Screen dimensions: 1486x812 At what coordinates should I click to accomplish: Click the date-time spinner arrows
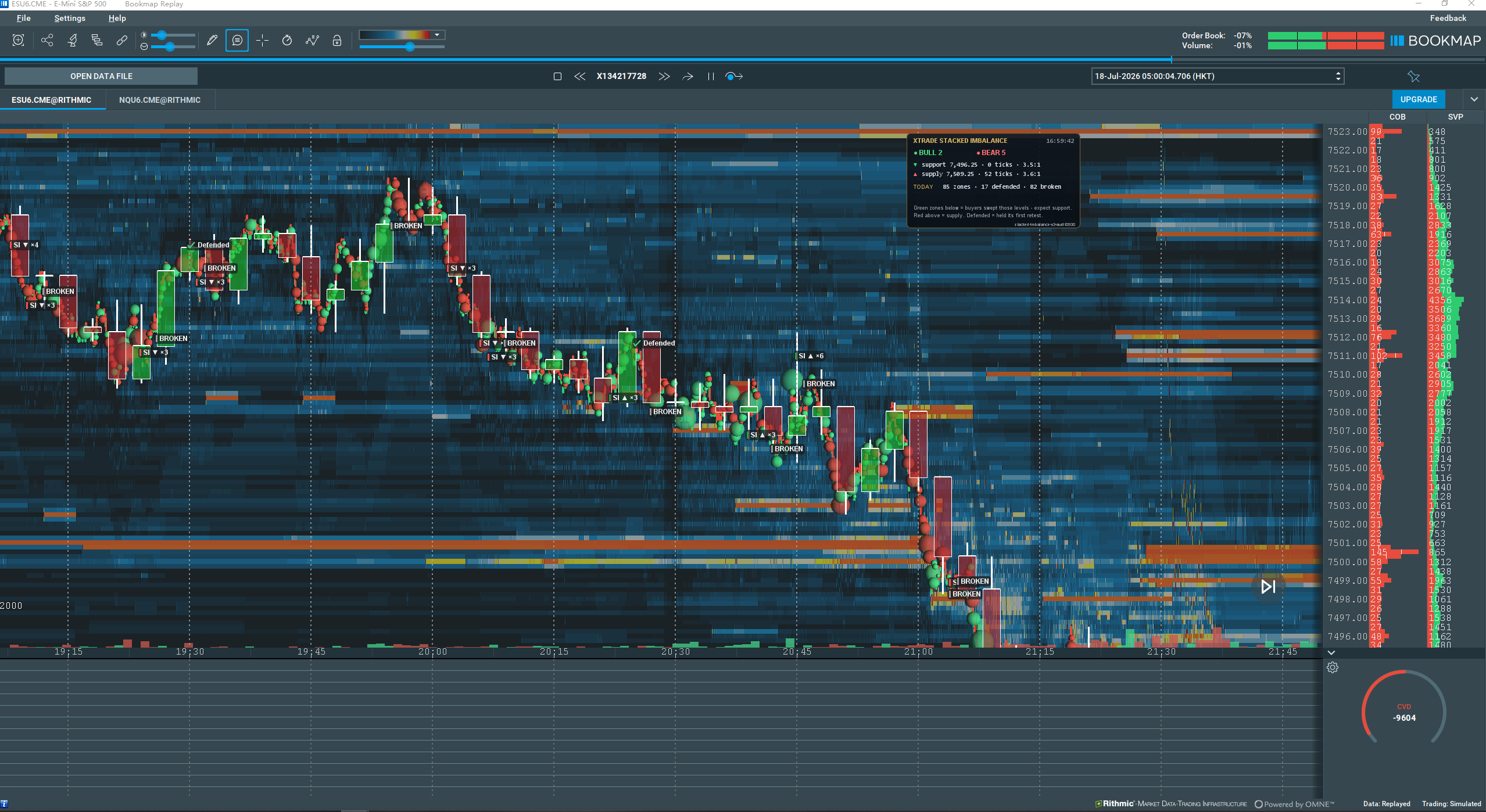1338,76
